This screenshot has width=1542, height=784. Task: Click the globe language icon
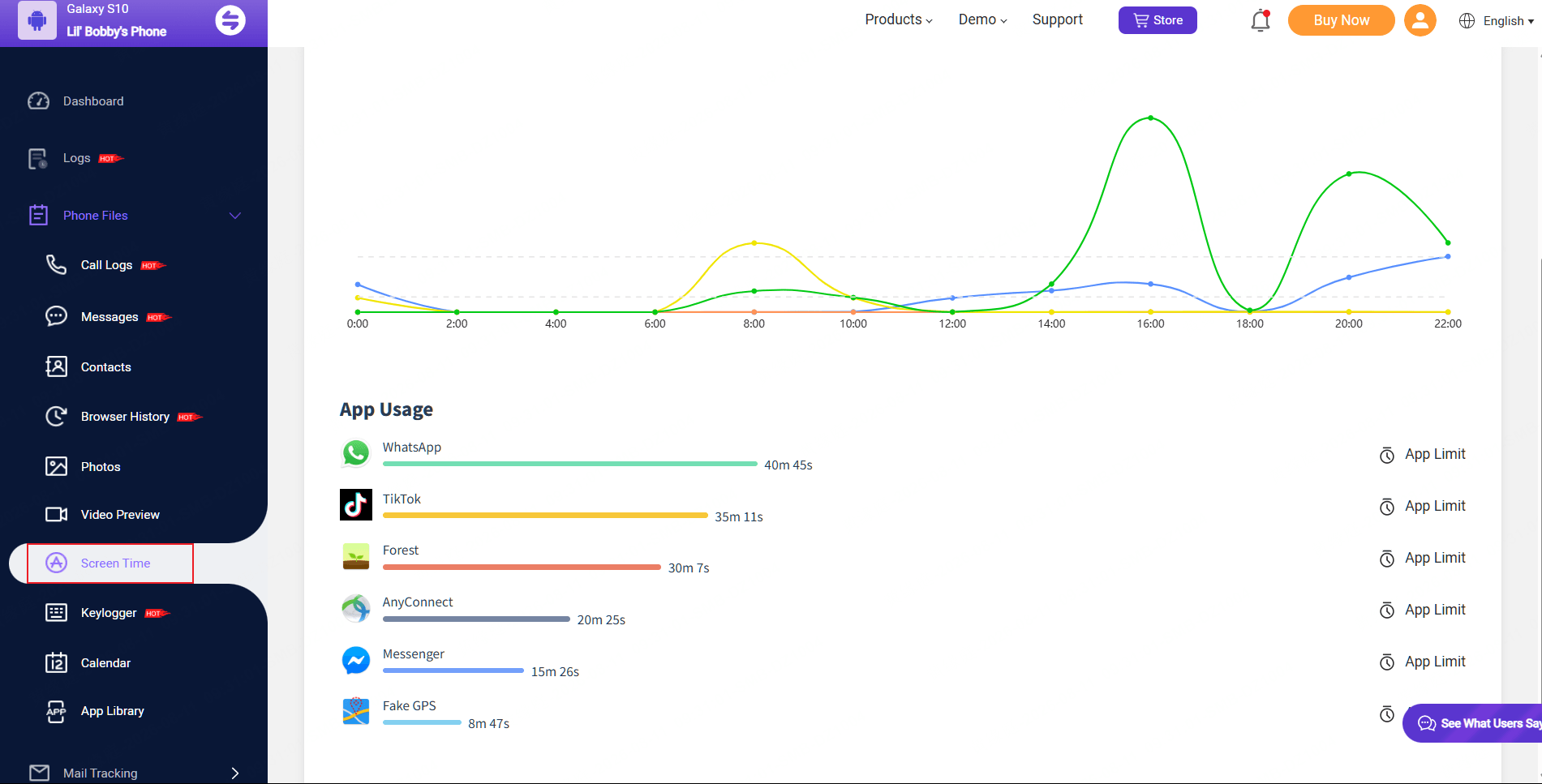pyautogui.click(x=1467, y=21)
